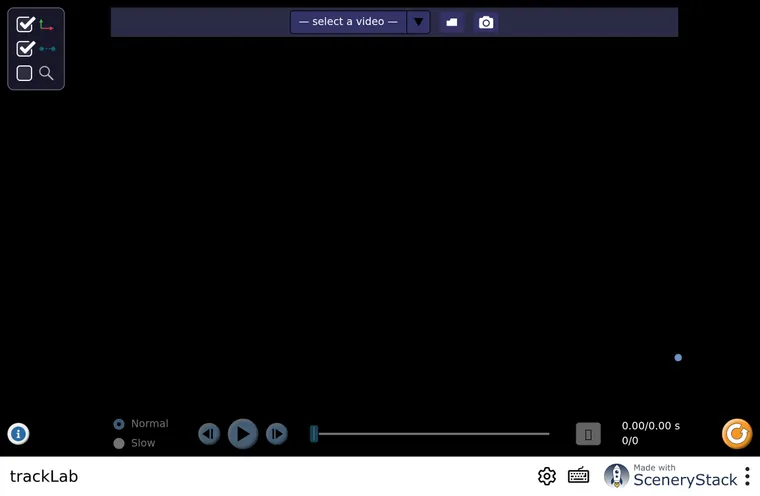760x496 pixels.
Task: Open a video file with folder icon
Action: (452, 22)
